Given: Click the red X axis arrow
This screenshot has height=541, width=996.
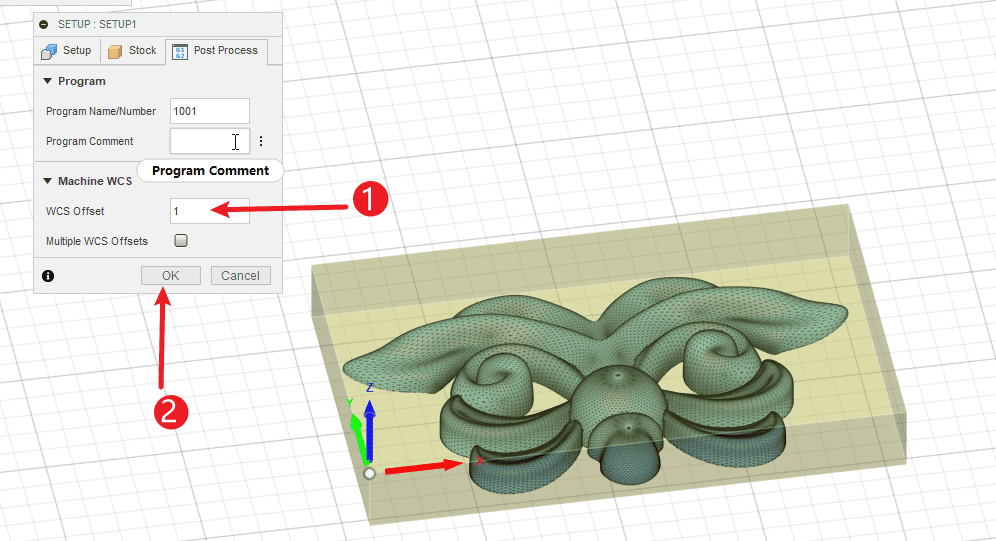Looking at the screenshot, I should [x=420, y=466].
